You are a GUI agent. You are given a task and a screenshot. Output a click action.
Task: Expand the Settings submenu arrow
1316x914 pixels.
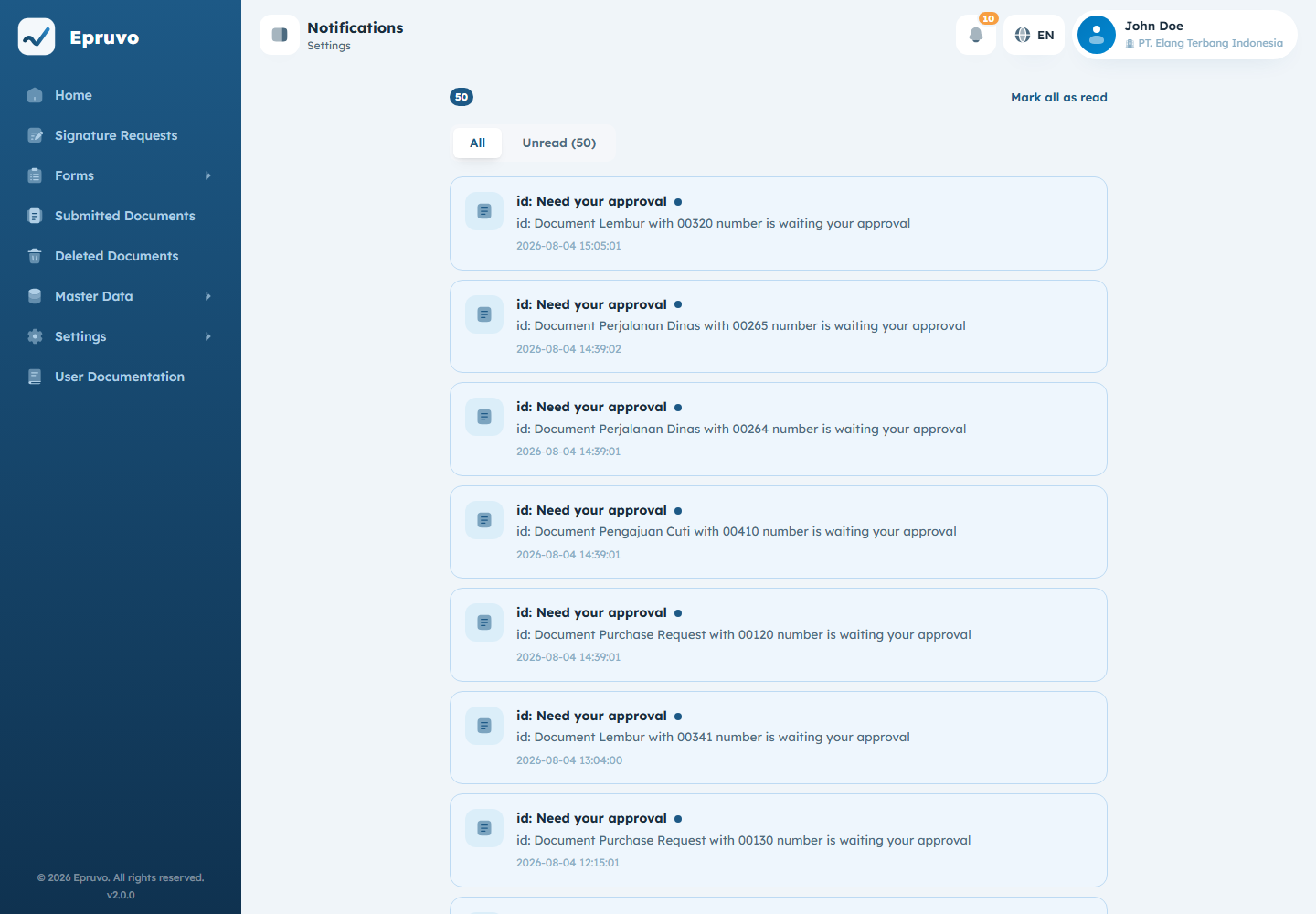coord(208,336)
